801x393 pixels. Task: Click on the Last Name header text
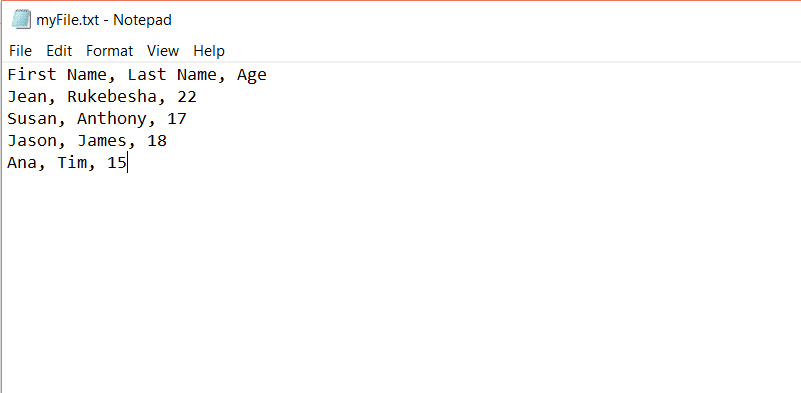tap(172, 75)
